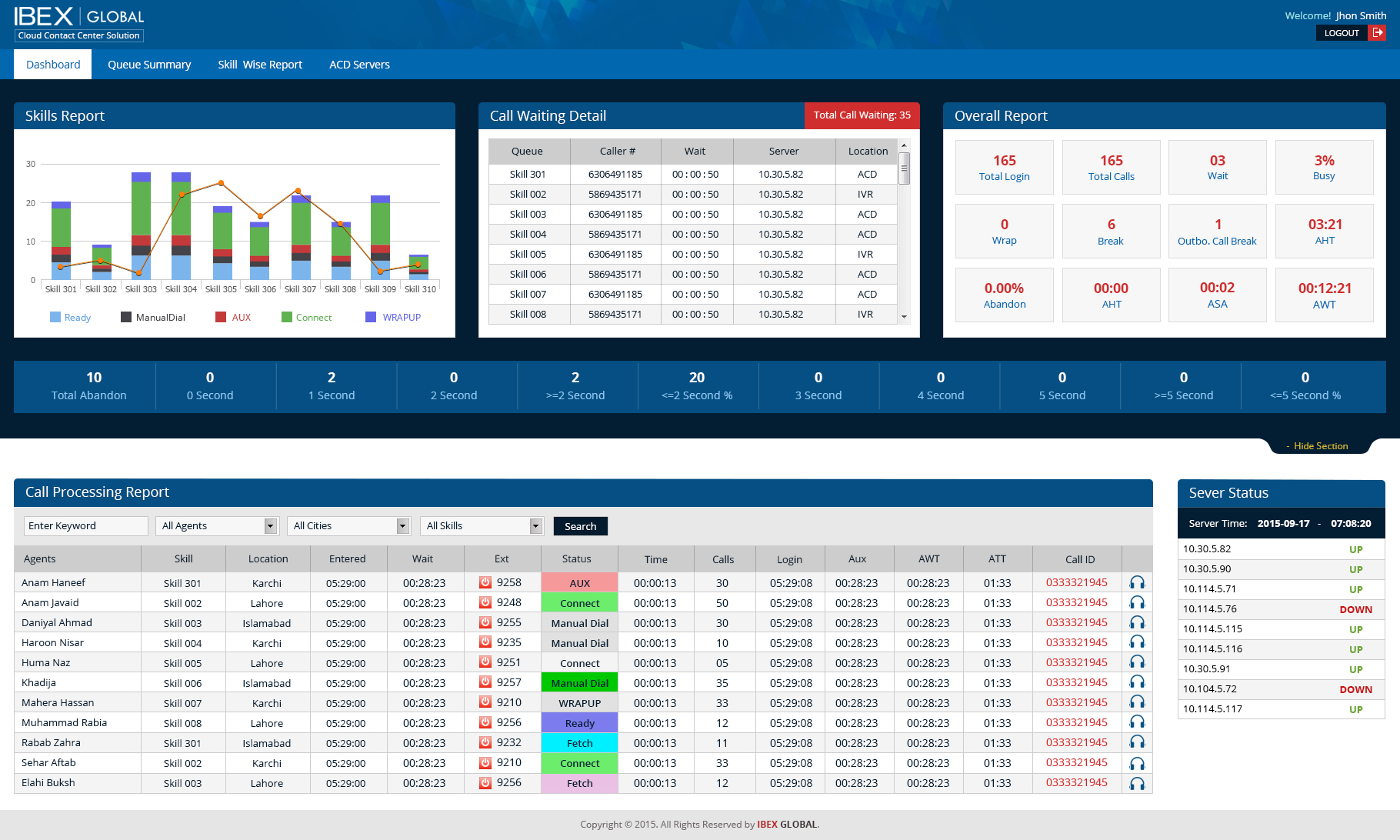This screenshot has width=1400, height=840.
Task: Click power icon next to extension 9235
Action: point(485,642)
